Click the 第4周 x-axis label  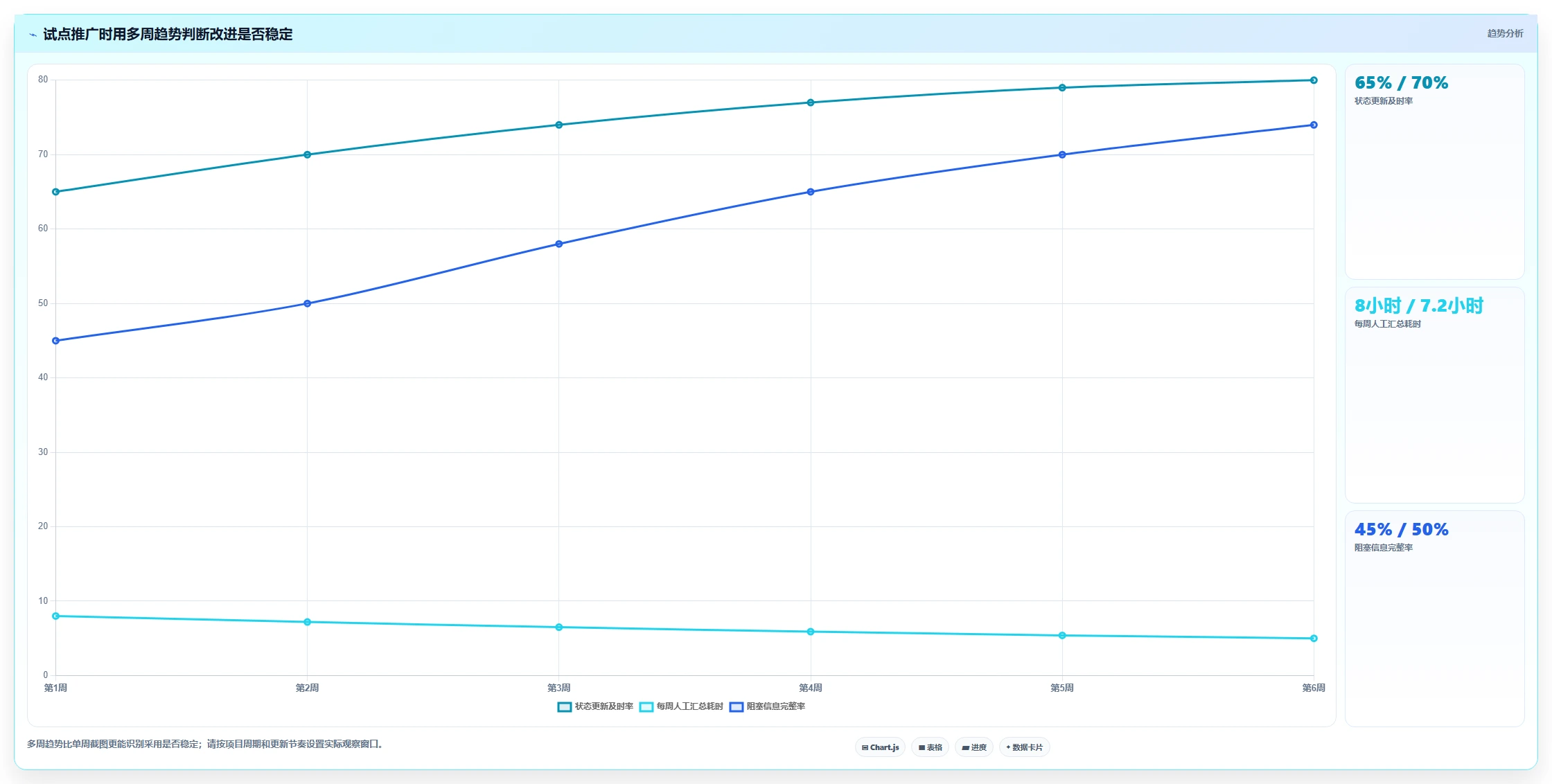click(x=811, y=688)
